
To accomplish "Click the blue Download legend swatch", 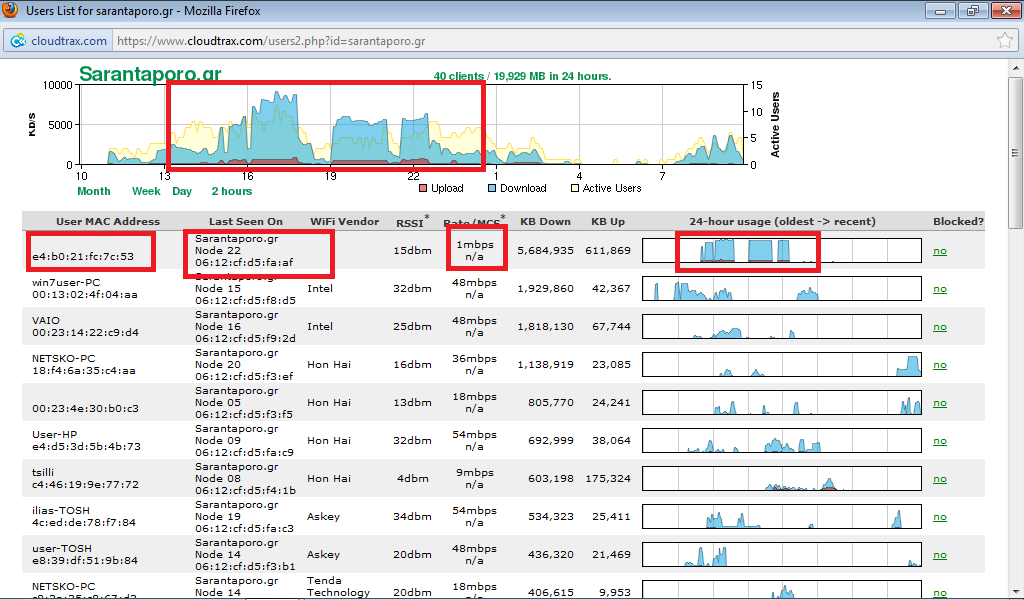I will [492, 188].
